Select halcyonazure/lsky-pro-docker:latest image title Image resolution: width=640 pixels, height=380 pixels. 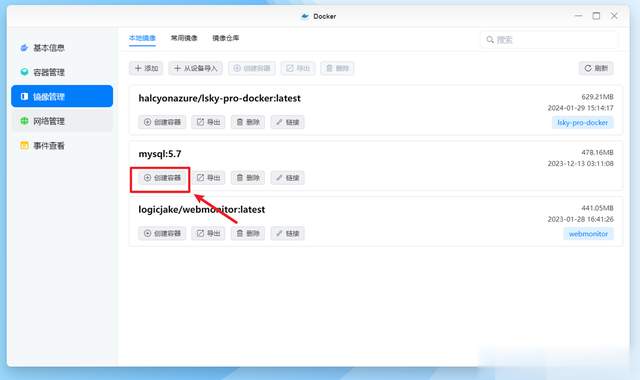220,98
